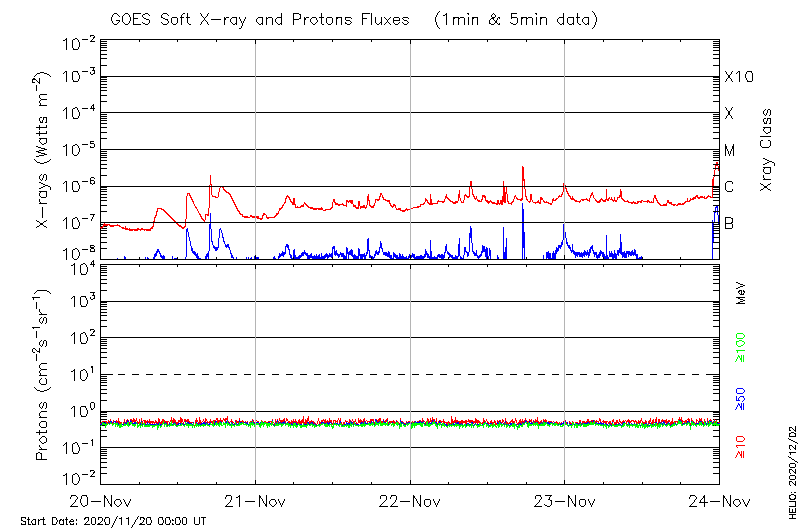Click the red ≥10 MeV legend label
Image resolution: width=800 pixels, height=530 pixels.
741,447
